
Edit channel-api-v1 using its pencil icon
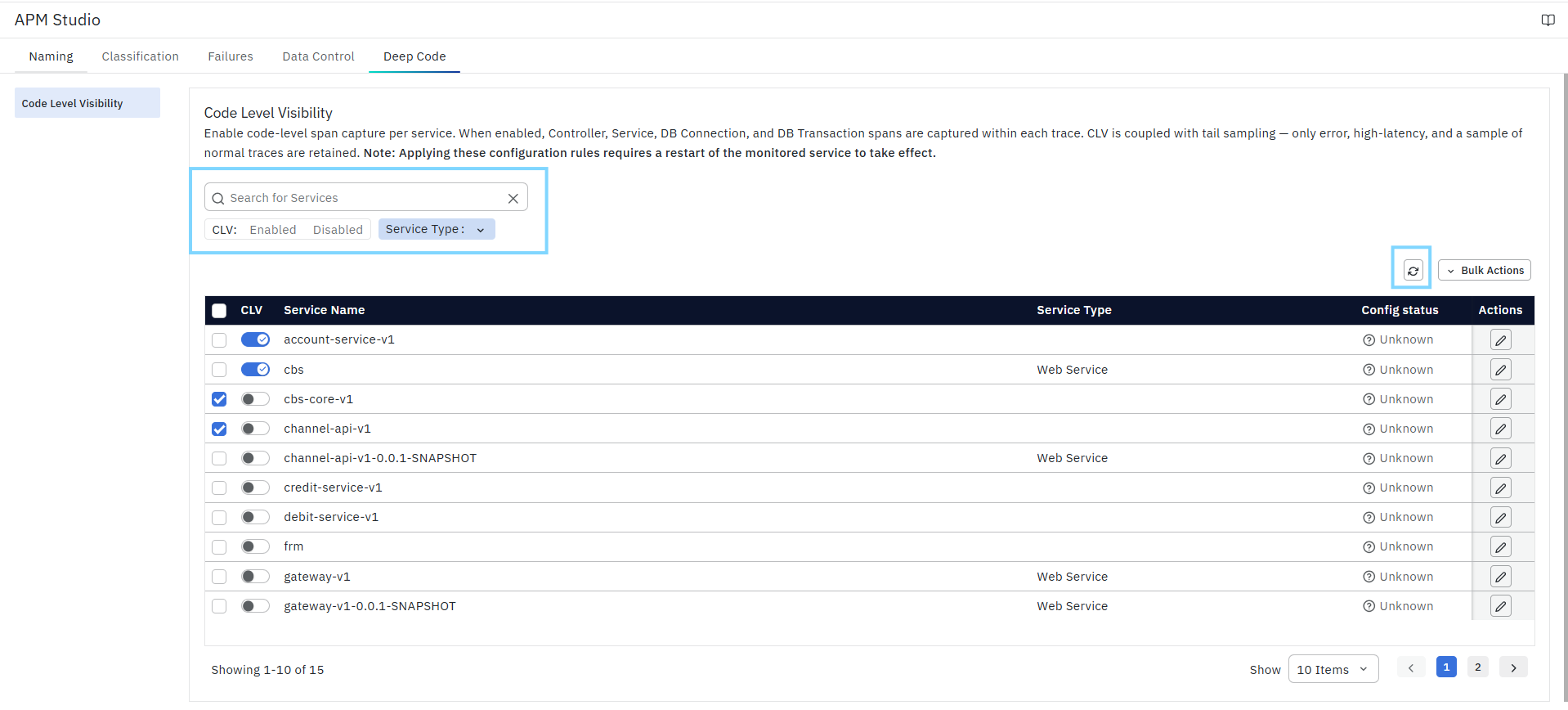[1500, 429]
